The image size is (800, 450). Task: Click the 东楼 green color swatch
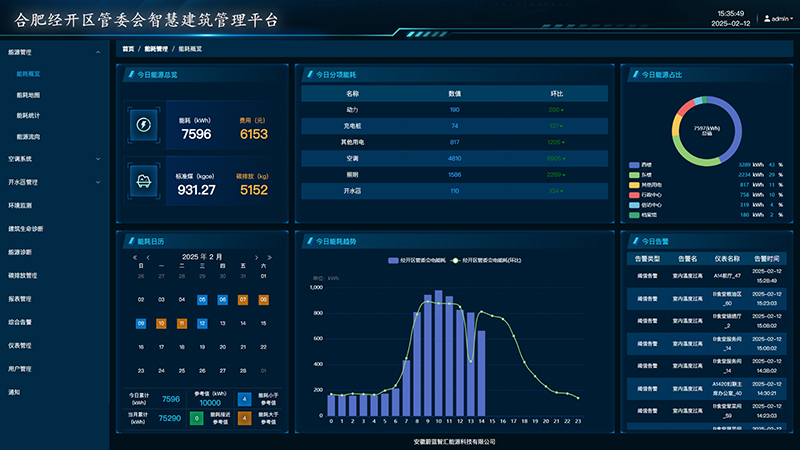[x=634, y=174]
